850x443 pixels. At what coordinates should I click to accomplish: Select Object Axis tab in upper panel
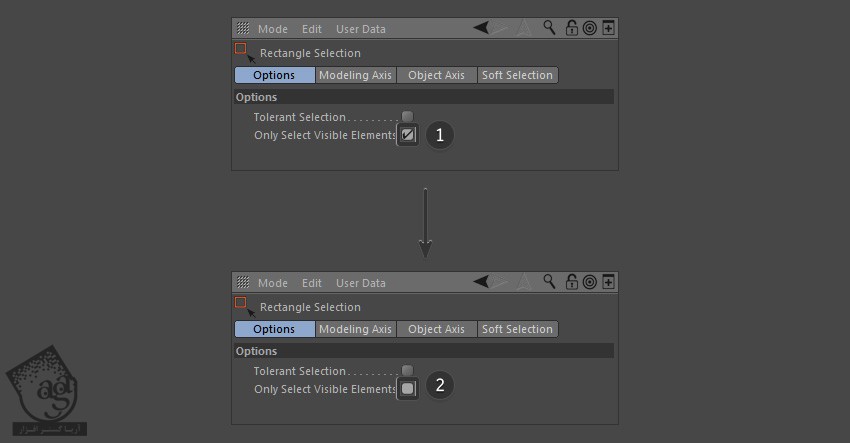[x=436, y=75]
